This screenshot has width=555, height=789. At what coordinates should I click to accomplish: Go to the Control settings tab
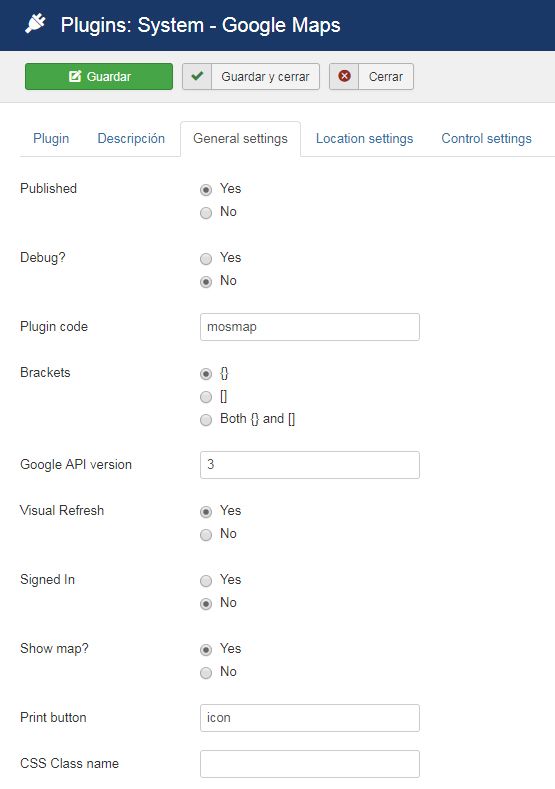[x=486, y=138]
